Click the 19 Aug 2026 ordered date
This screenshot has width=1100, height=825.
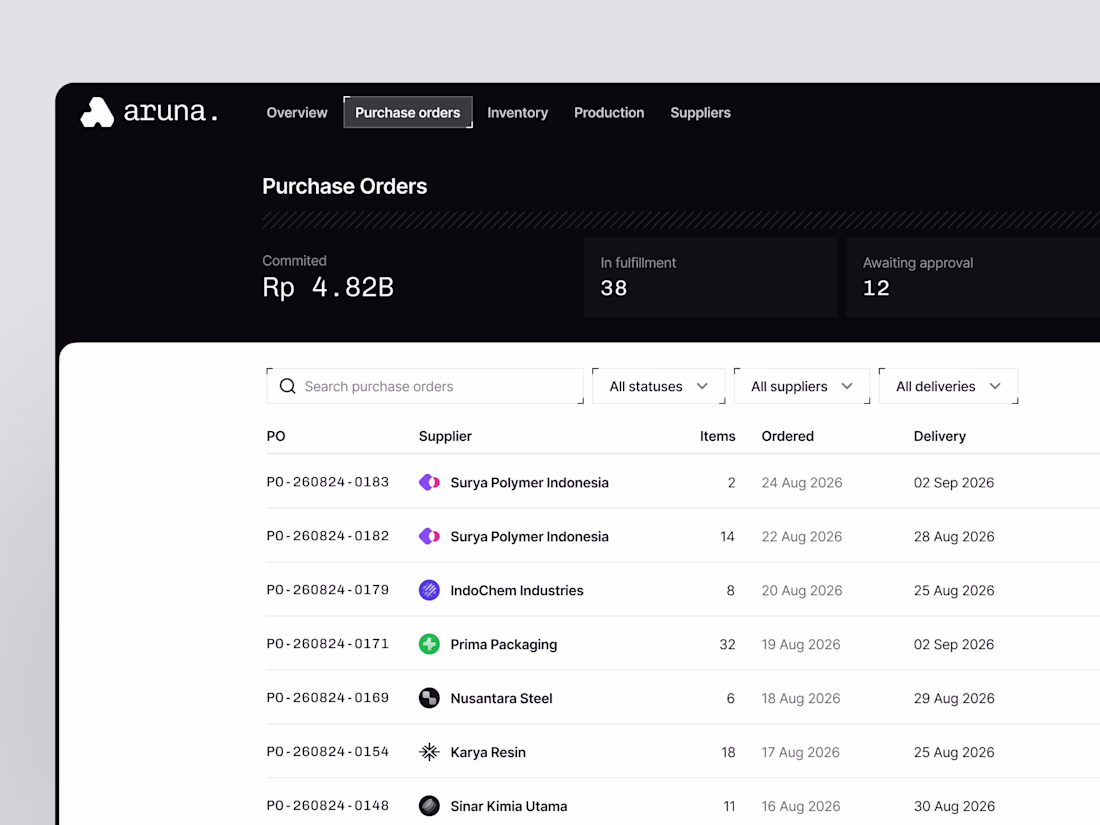(801, 645)
